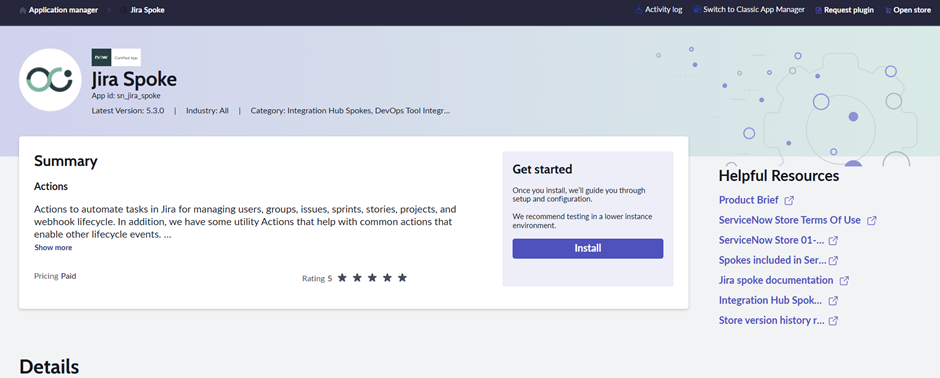Click the Industry: All label
The height and width of the screenshot is (378, 940).
click(x=207, y=111)
